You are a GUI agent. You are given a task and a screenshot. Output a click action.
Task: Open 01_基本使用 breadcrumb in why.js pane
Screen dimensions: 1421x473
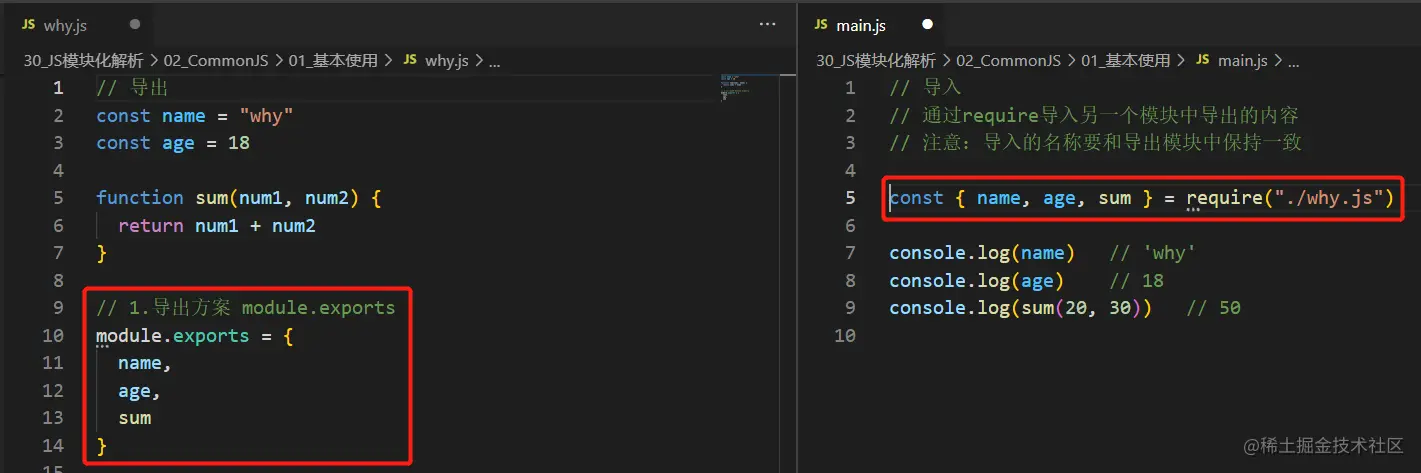pos(333,60)
